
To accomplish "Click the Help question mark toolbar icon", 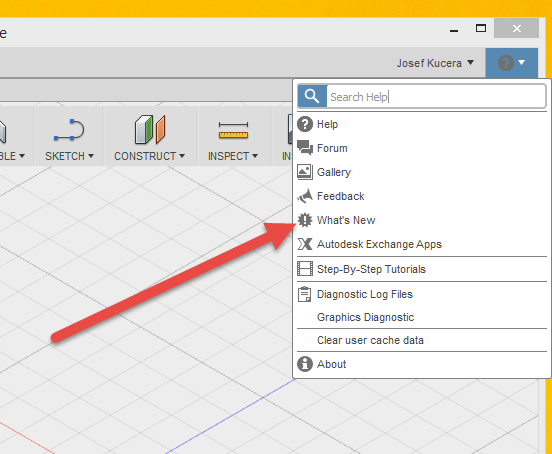I will click(x=506, y=63).
